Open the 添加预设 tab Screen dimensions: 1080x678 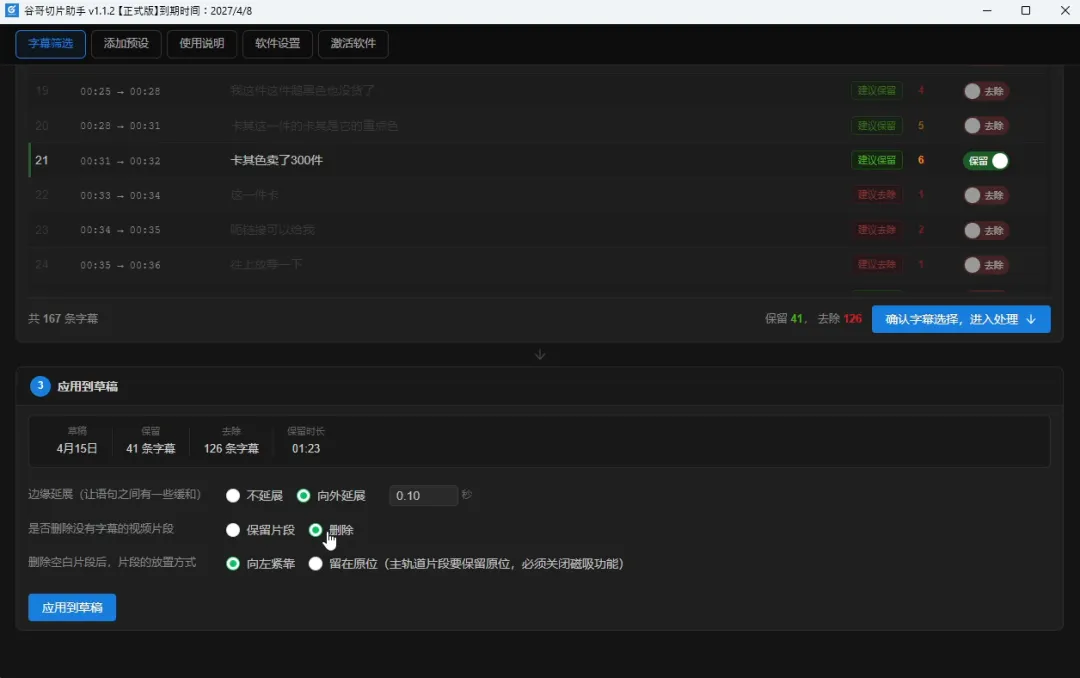(x=126, y=43)
